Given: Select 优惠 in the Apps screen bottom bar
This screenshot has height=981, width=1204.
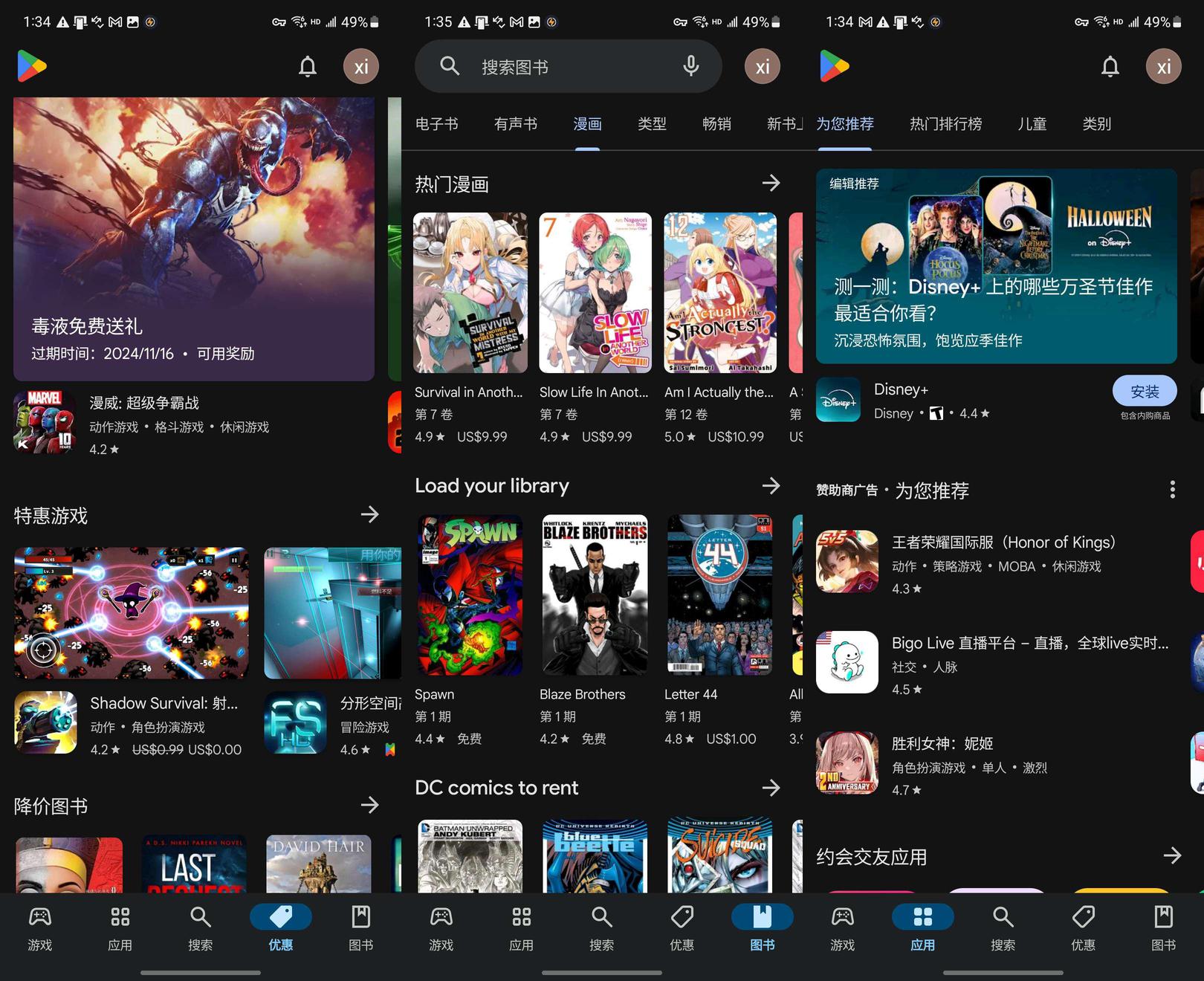Looking at the screenshot, I should point(1084,928).
